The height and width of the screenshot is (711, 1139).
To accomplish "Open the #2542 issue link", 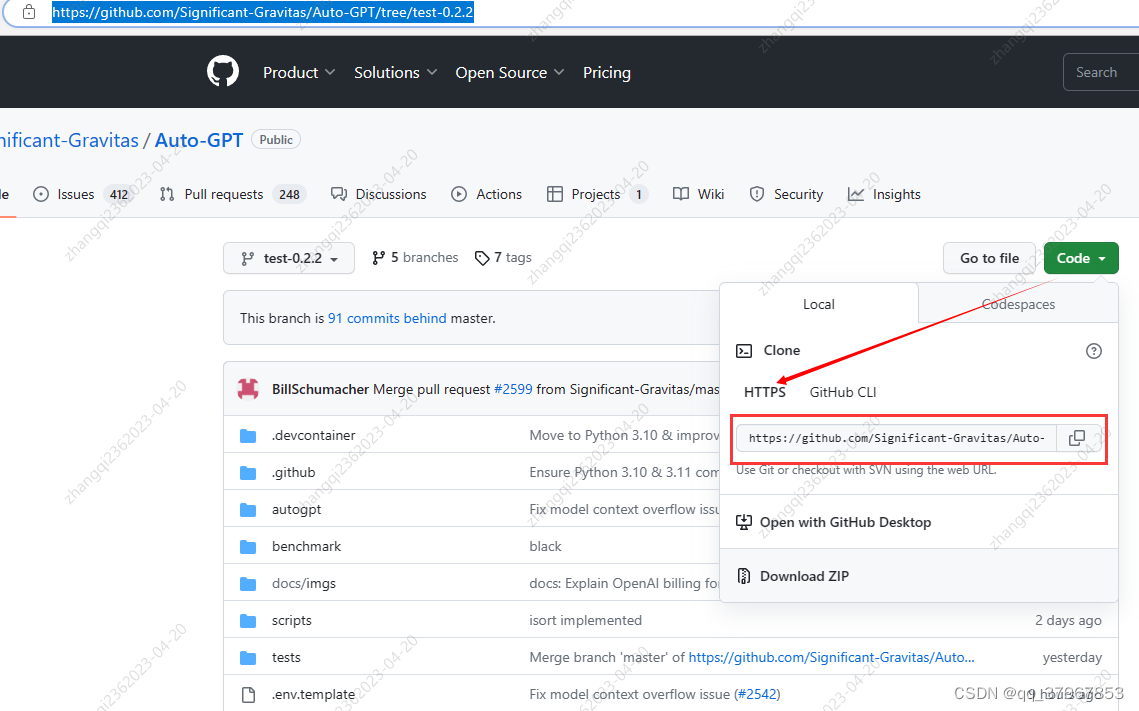I will [758, 694].
